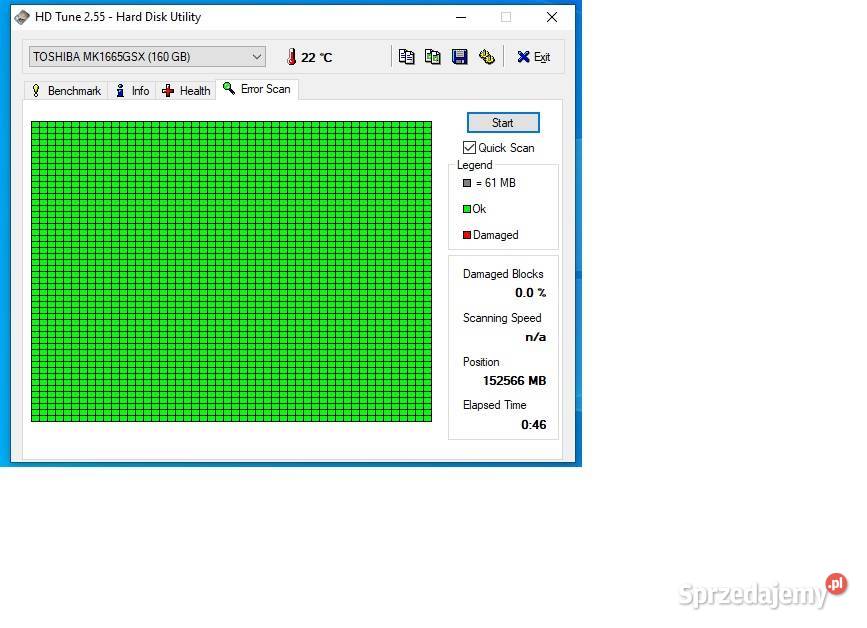The width and height of the screenshot is (867, 628).
Task: Click the copy screenshot to clipboard icon
Action: [x=432, y=57]
